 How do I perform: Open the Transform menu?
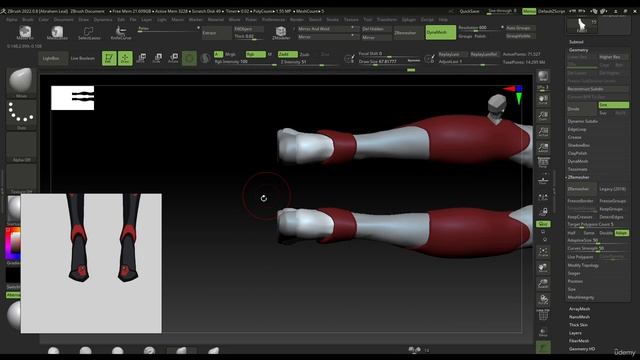tap(387, 20)
